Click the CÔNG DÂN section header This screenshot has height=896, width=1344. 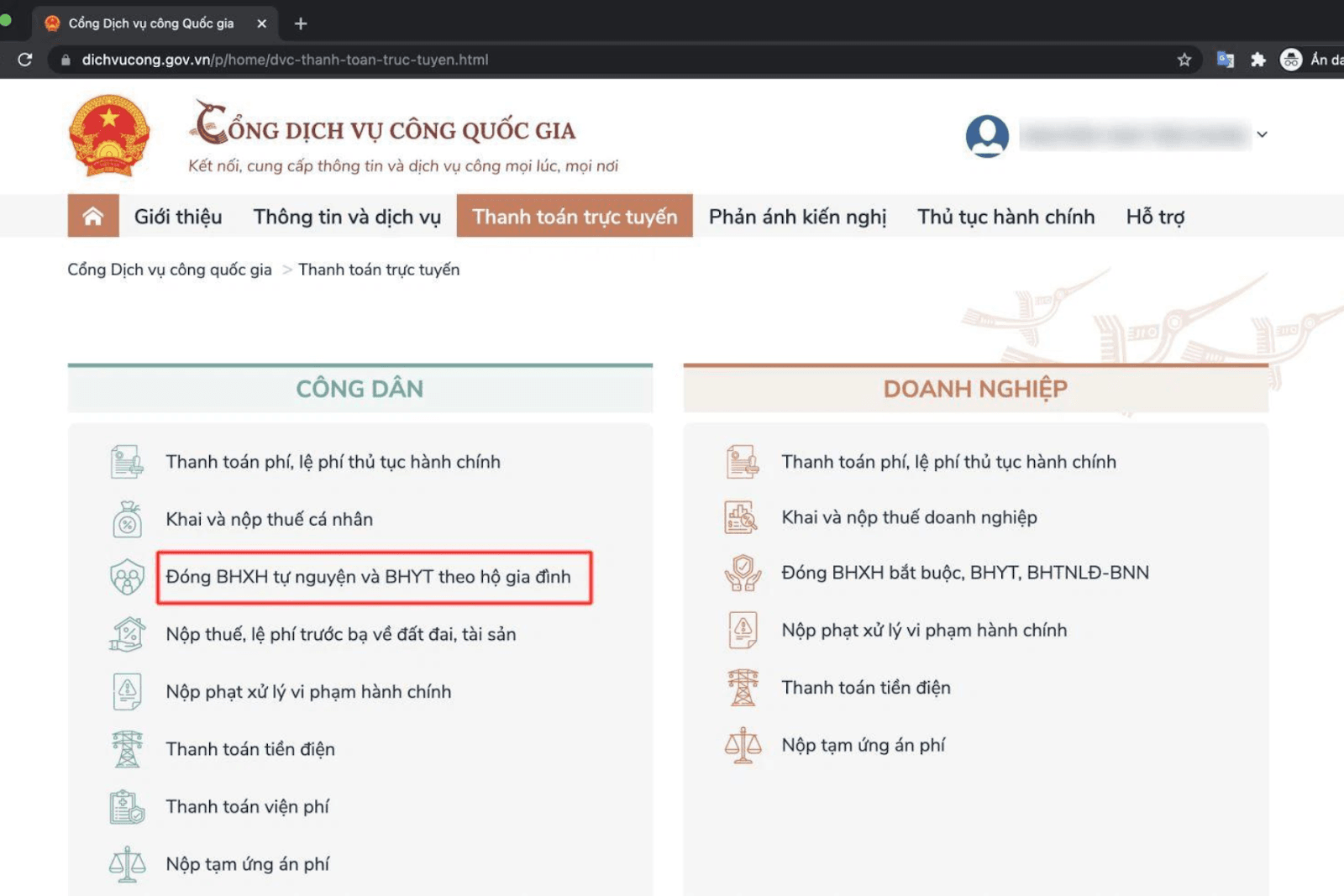(360, 389)
